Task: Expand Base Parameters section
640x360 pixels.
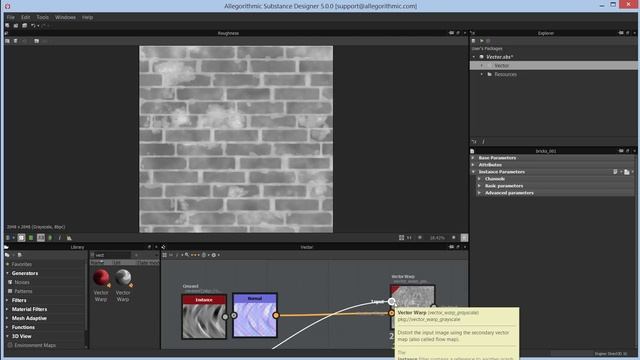Action: click(473, 158)
